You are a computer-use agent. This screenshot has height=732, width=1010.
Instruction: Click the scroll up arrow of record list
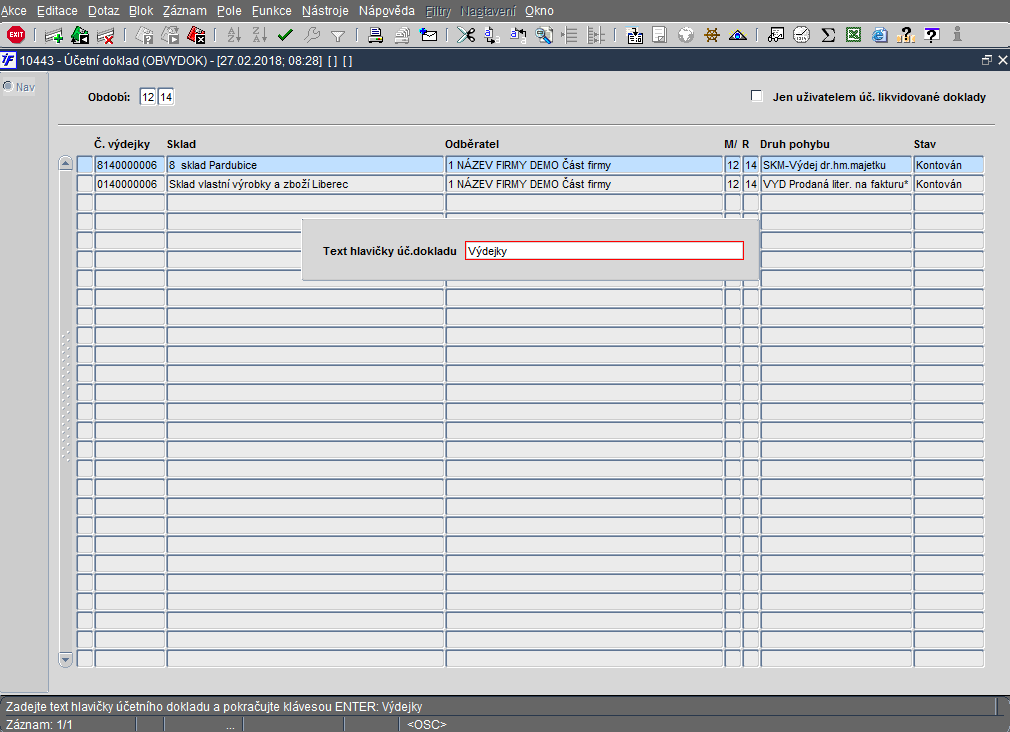click(66, 163)
